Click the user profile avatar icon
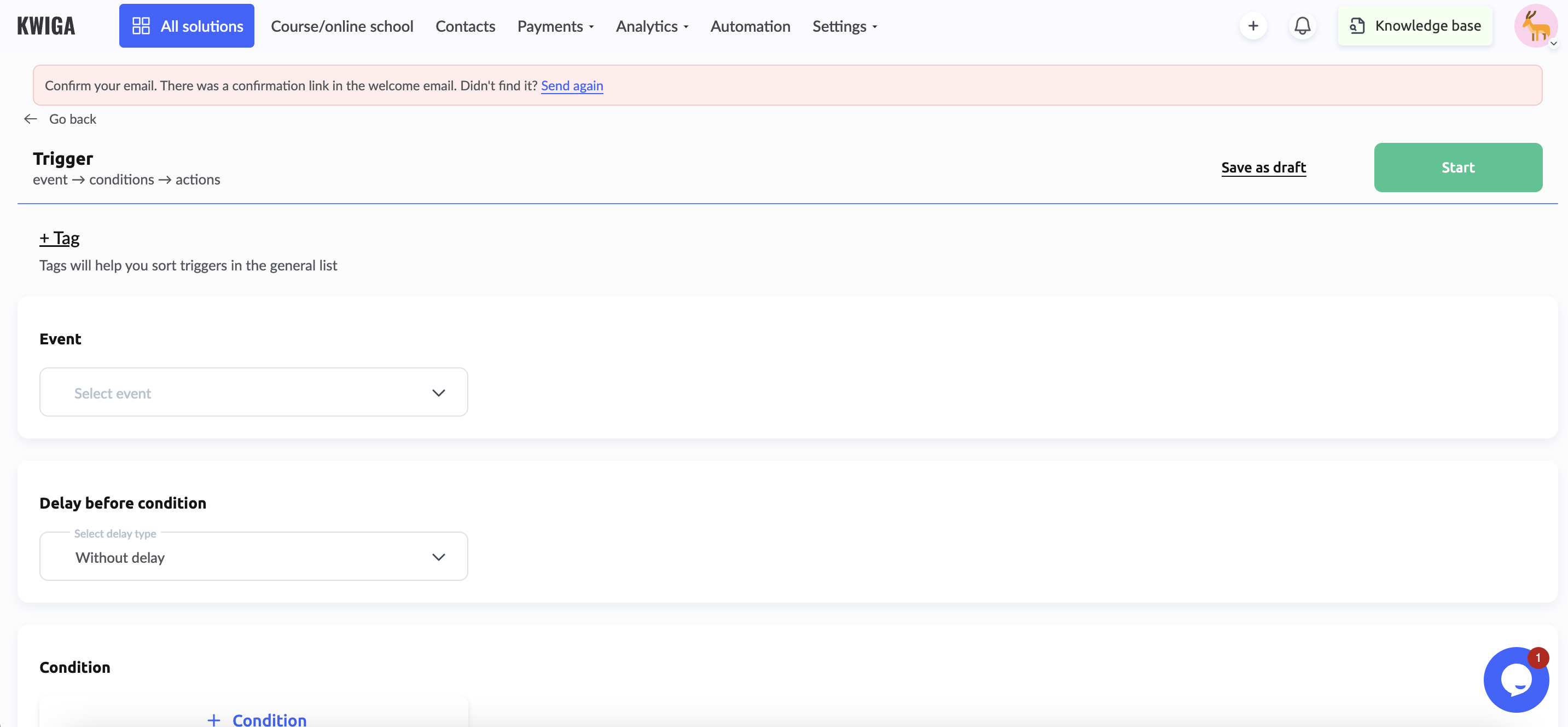The image size is (1568, 727). click(1535, 26)
